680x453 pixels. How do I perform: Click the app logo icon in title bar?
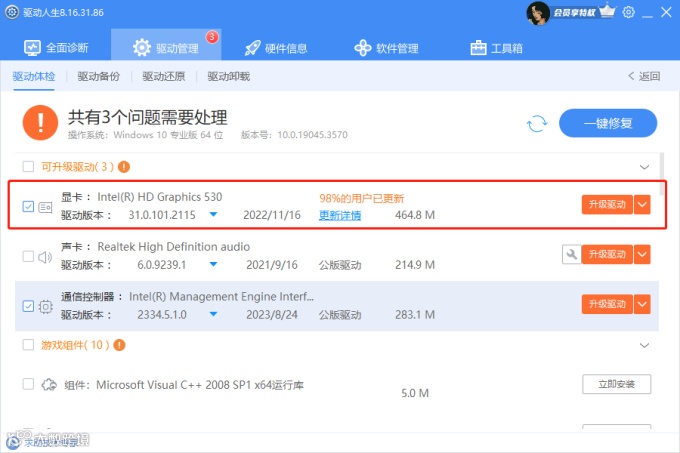coord(12,12)
